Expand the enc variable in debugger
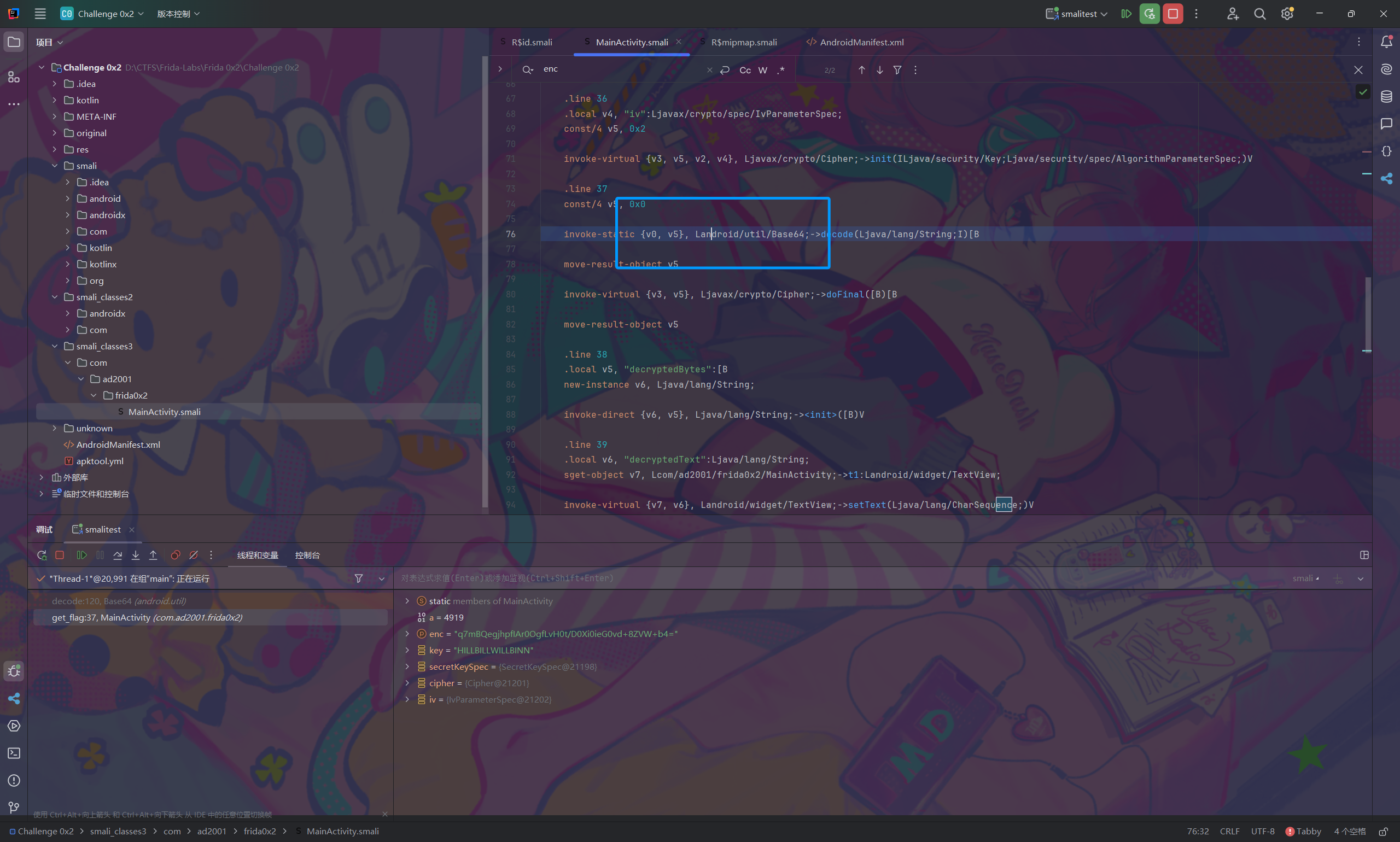1400x842 pixels. [x=407, y=634]
